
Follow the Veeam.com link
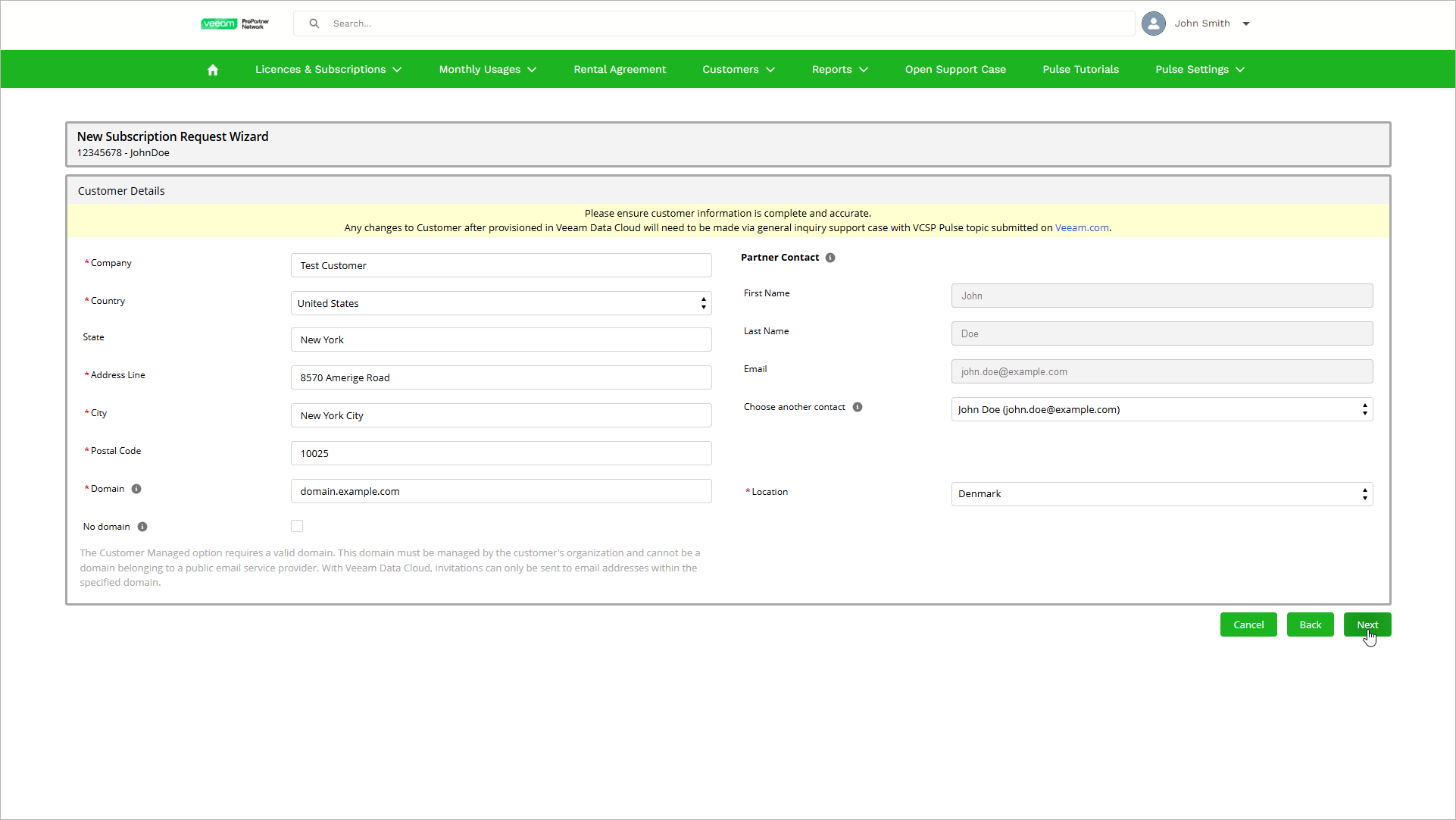(x=1081, y=227)
